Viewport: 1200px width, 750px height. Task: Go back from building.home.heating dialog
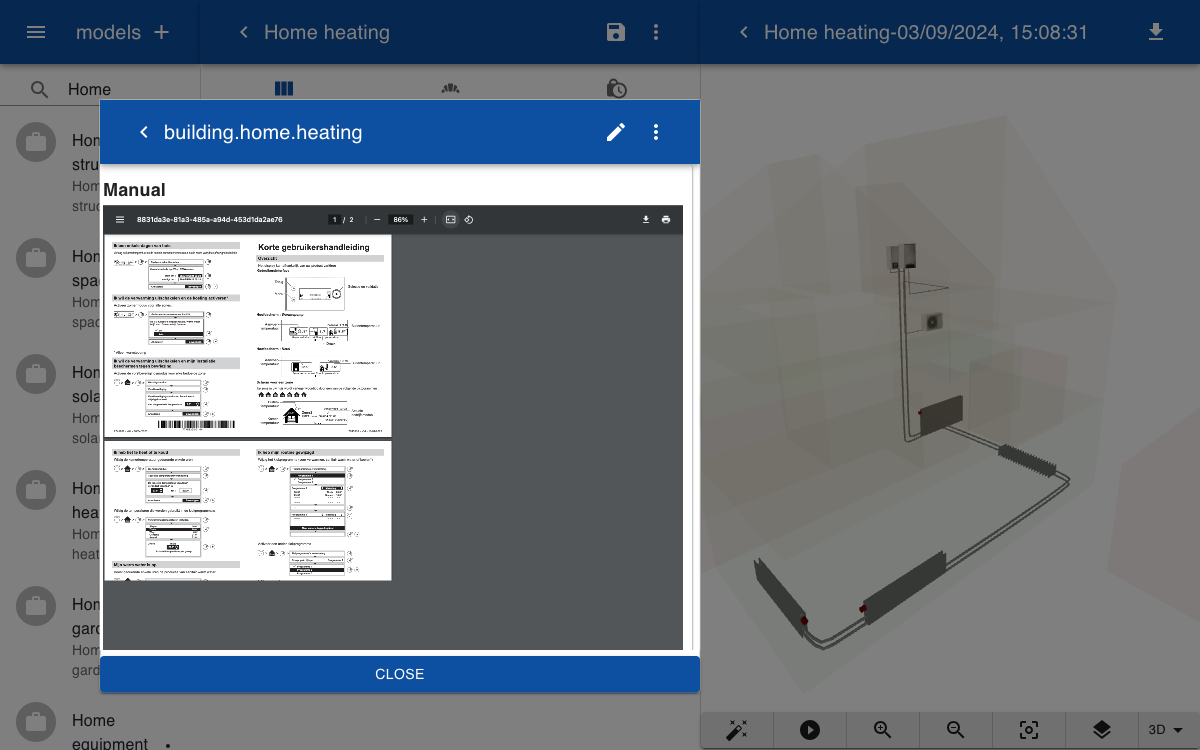(143, 132)
